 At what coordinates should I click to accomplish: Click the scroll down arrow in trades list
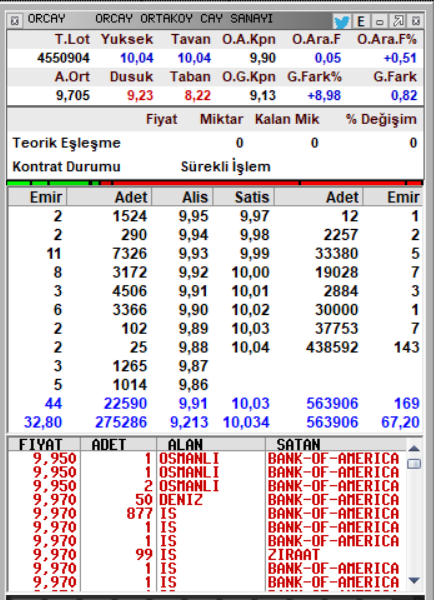coord(414,580)
